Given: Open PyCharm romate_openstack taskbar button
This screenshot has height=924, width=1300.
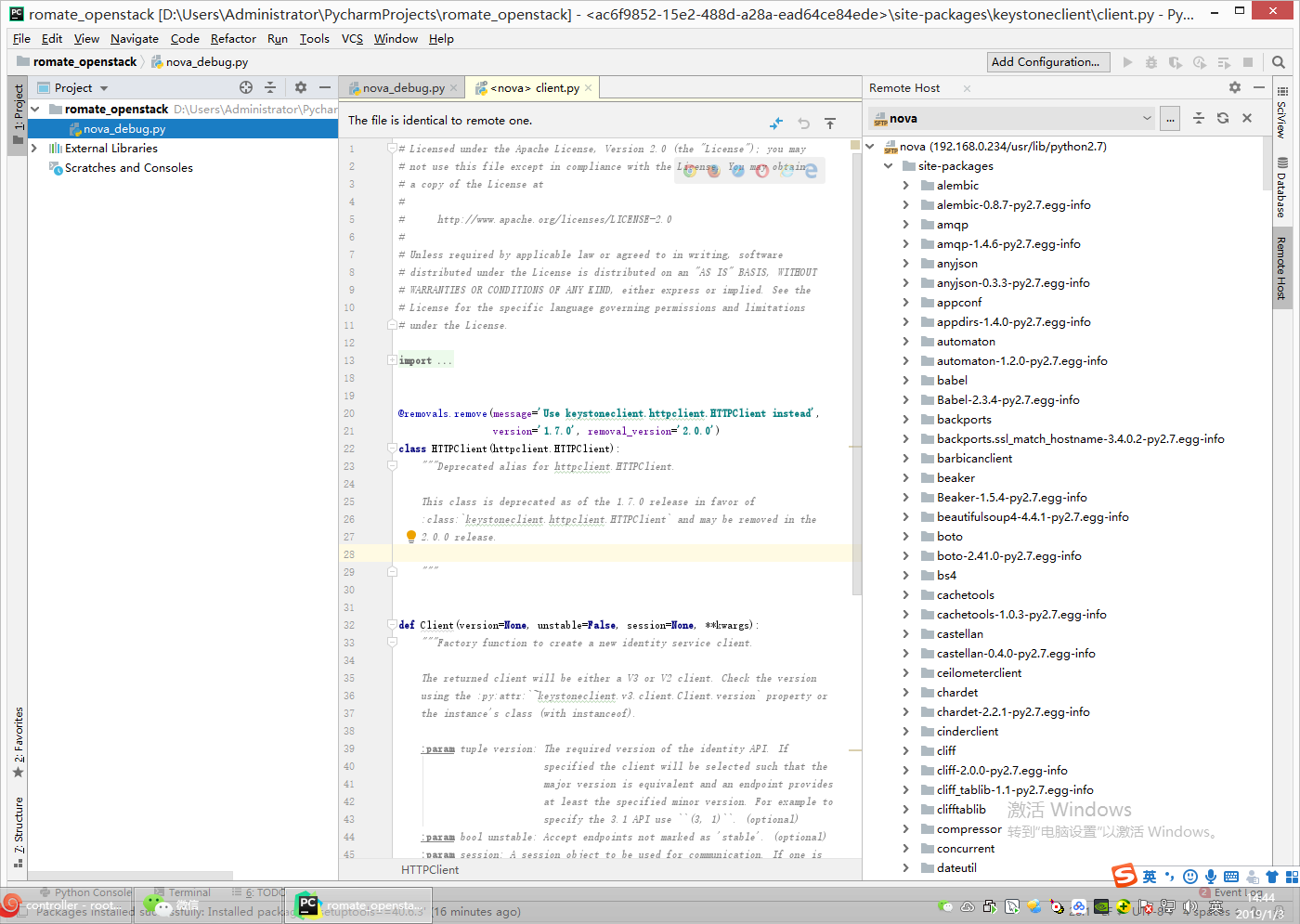Looking at the screenshot, I should point(359,905).
